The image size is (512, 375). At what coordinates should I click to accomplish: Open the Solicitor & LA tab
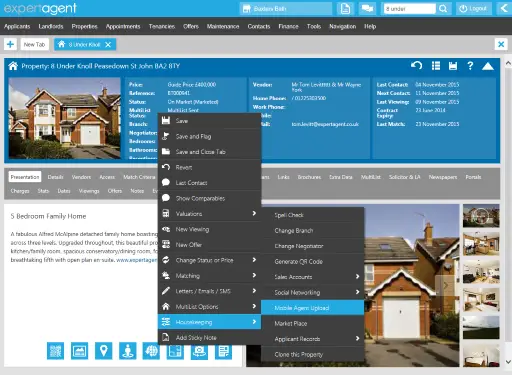click(x=404, y=177)
